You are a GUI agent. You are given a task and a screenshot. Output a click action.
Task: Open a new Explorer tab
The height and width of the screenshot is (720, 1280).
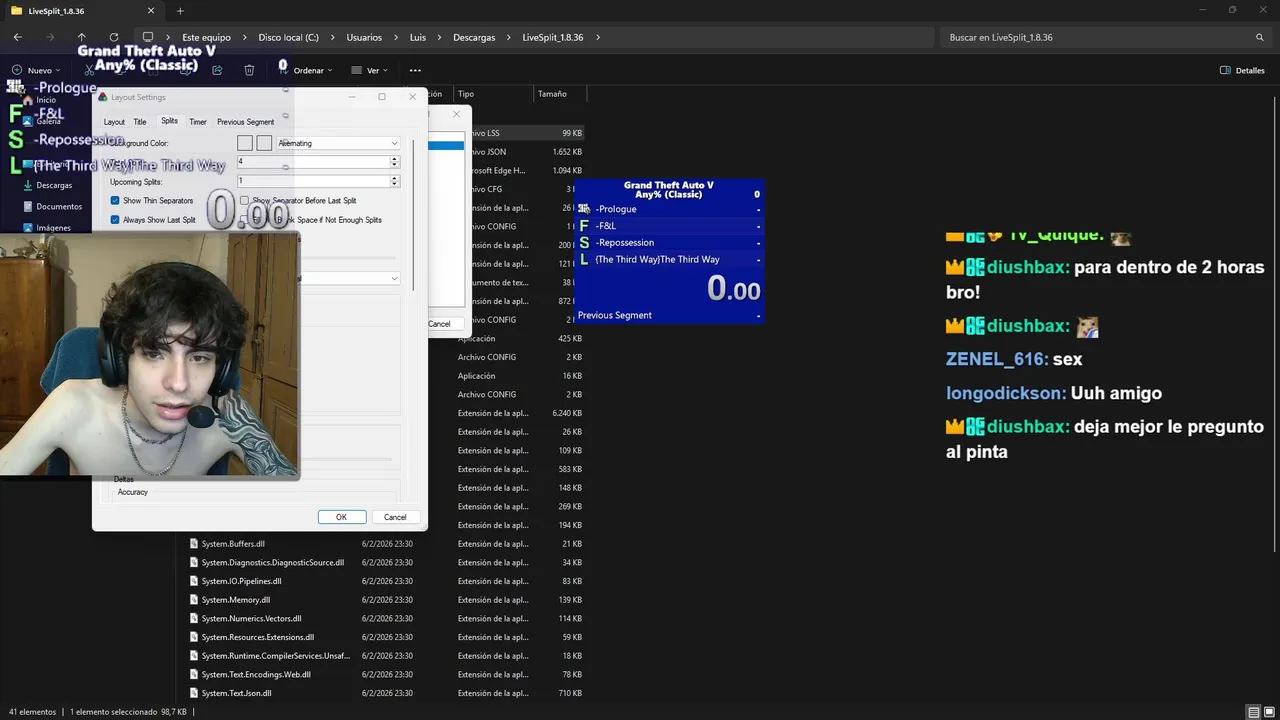point(180,11)
